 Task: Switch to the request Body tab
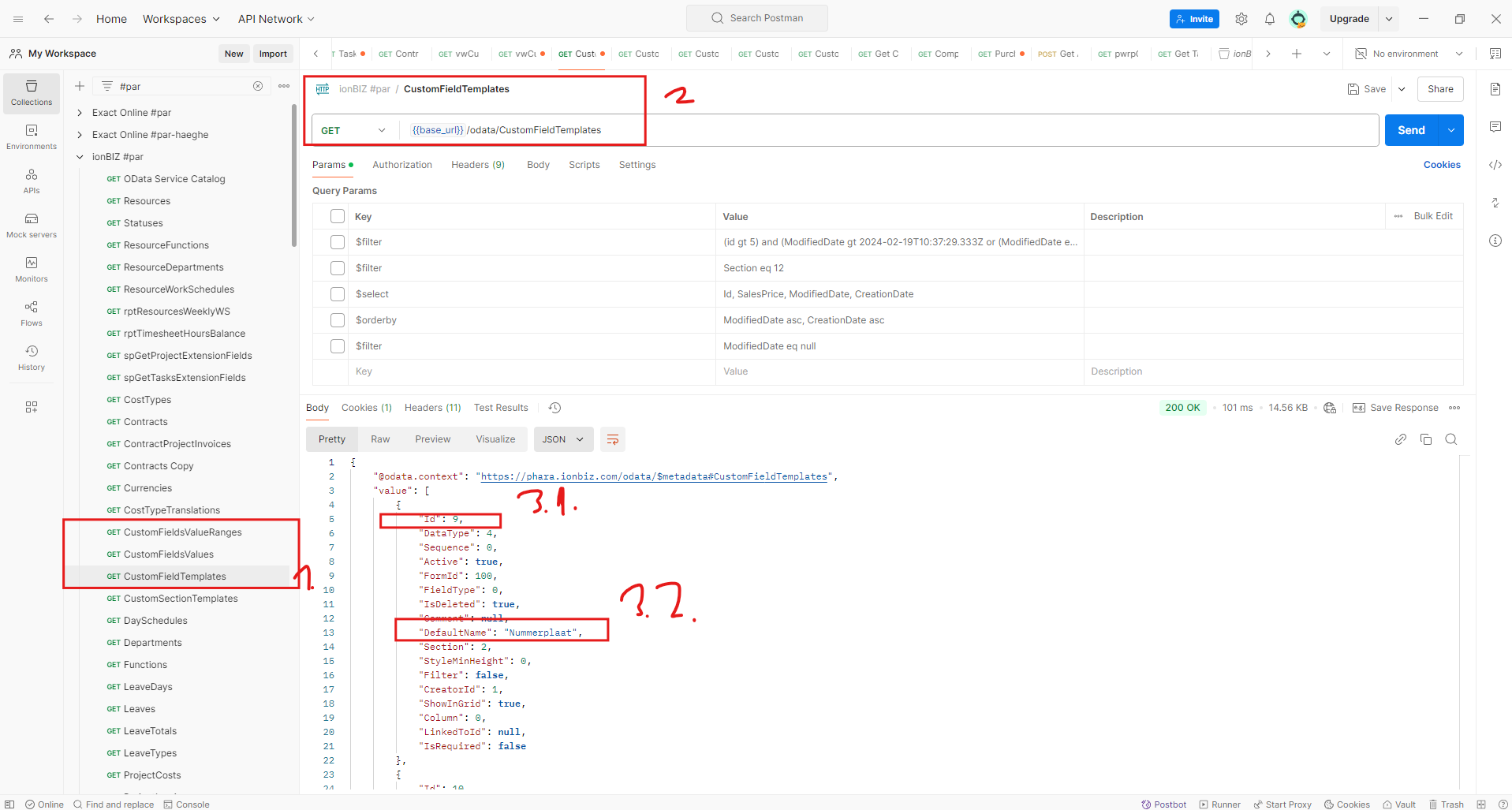tap(538, 165)
